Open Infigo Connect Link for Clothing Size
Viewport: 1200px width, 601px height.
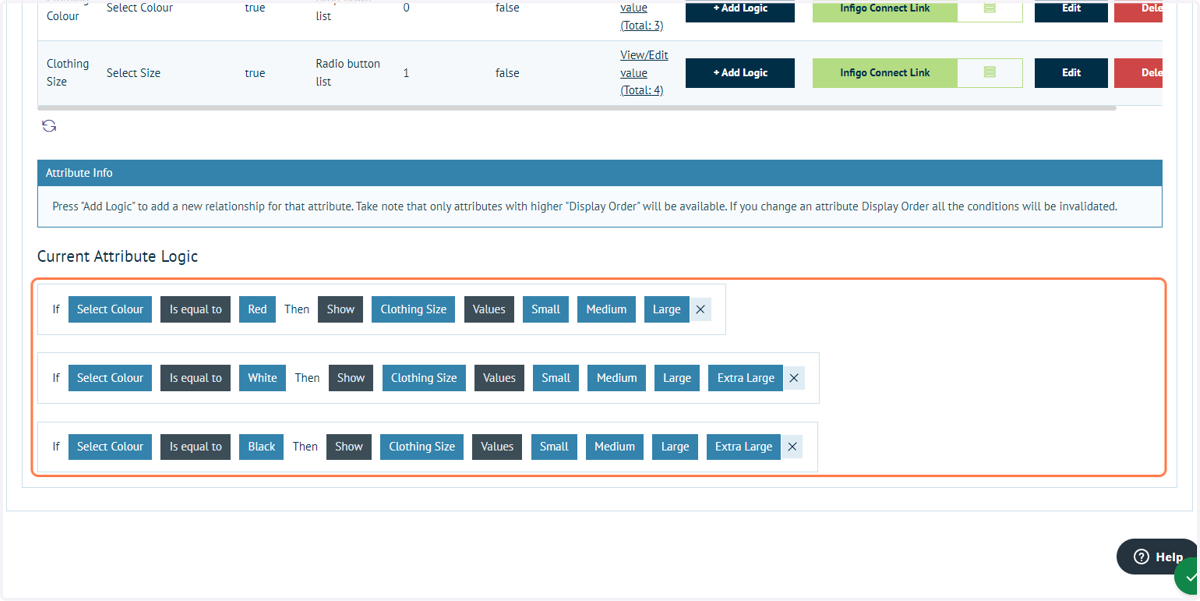[x=884, y=72]
